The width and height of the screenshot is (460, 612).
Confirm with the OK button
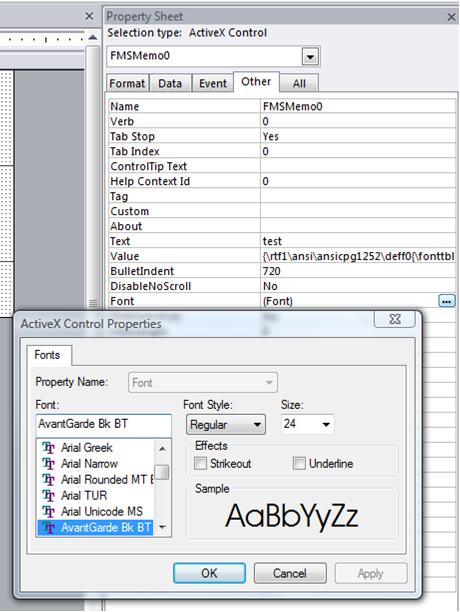[x=209, y=573]
